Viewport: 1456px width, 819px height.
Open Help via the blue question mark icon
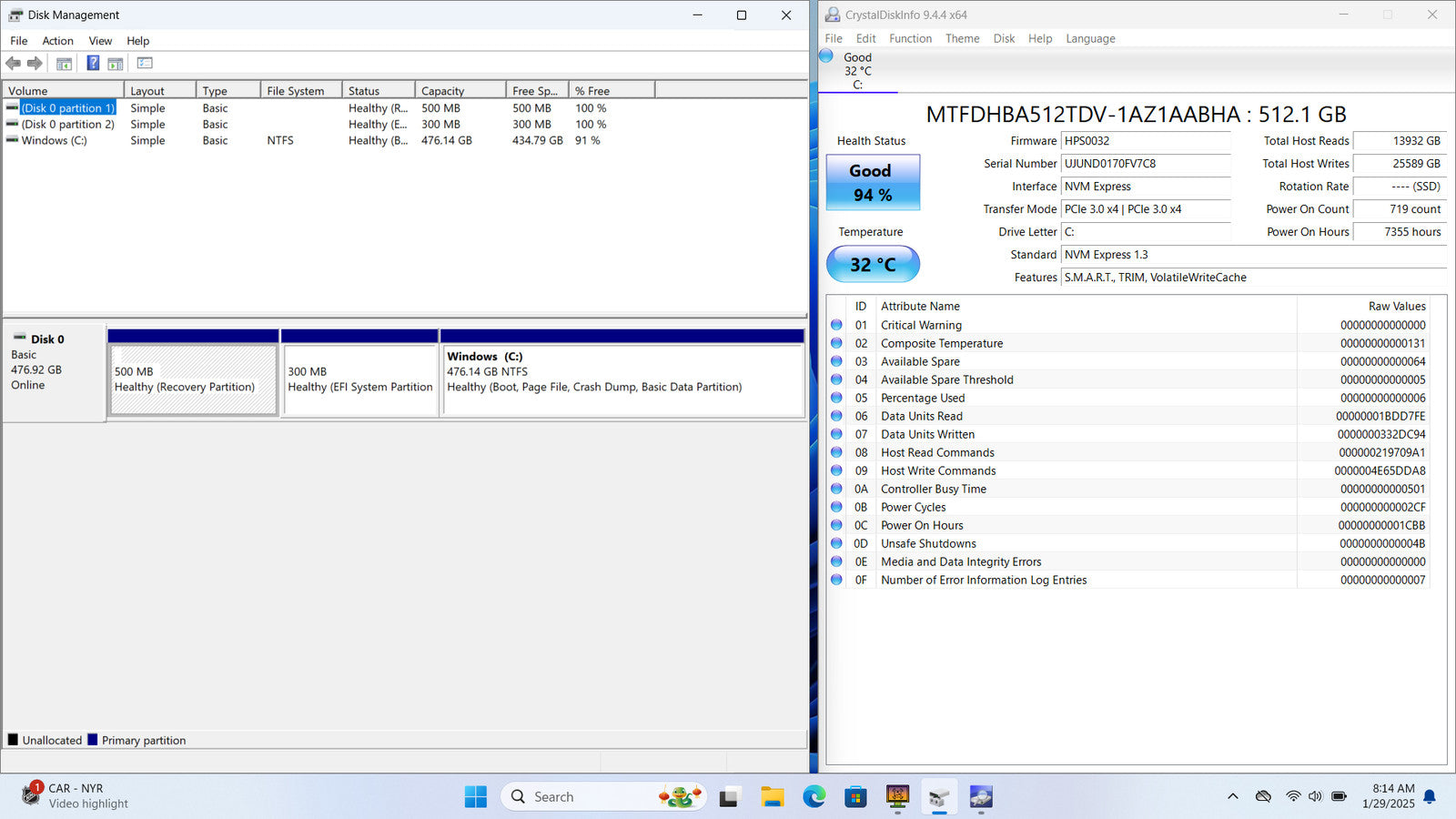93,63
